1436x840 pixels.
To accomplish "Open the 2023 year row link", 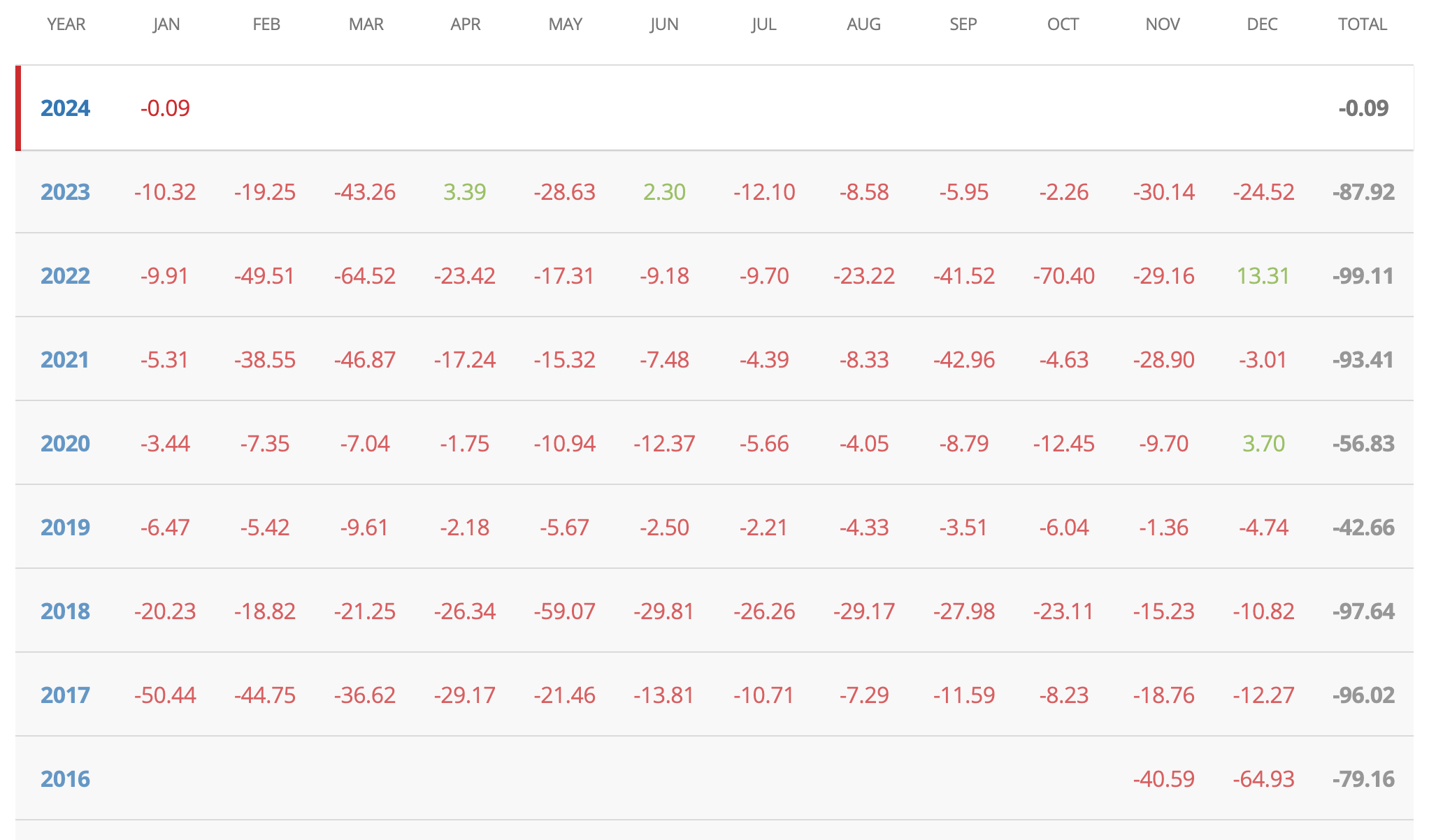I will coord(65,192).
